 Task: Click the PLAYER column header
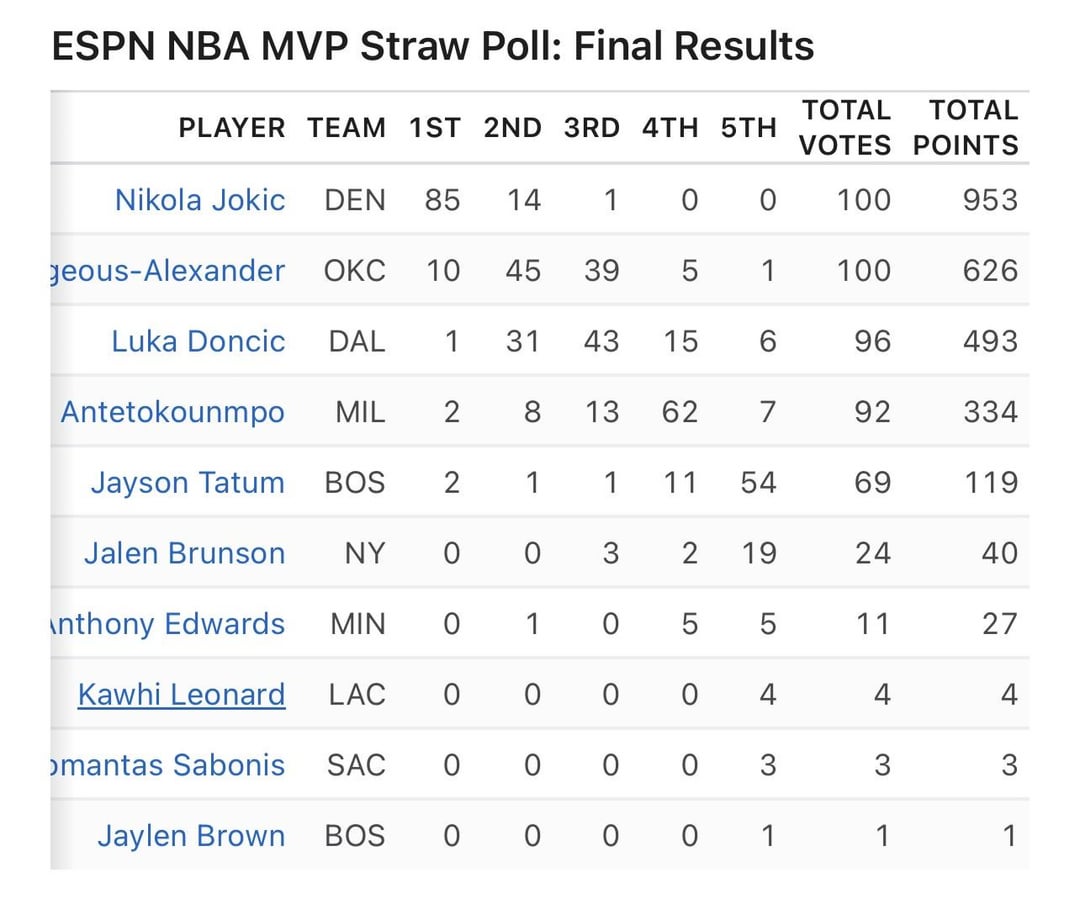coord(232,128)
